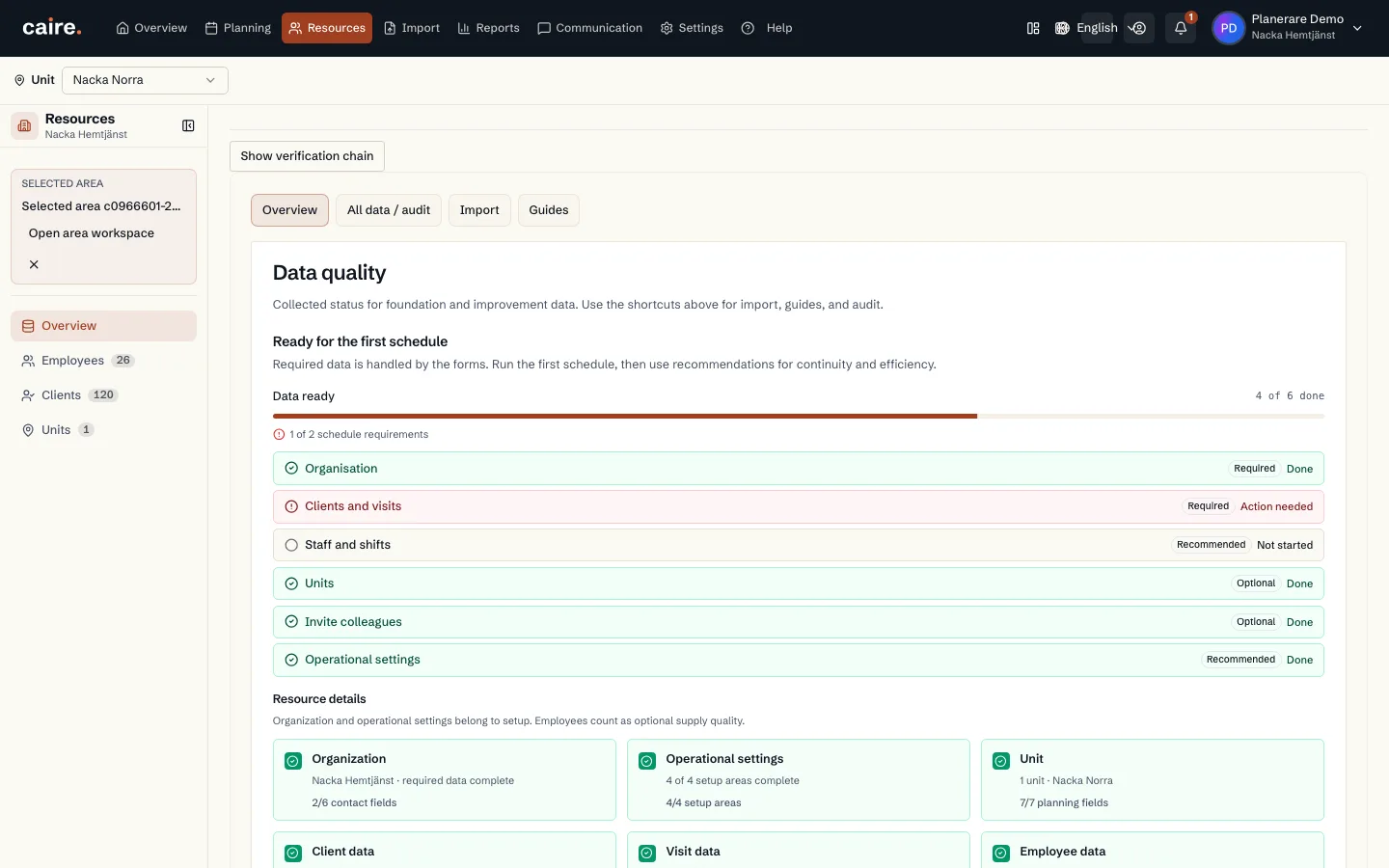
Task: Click the Organisation check circle icon
Action: pos(291,469)
